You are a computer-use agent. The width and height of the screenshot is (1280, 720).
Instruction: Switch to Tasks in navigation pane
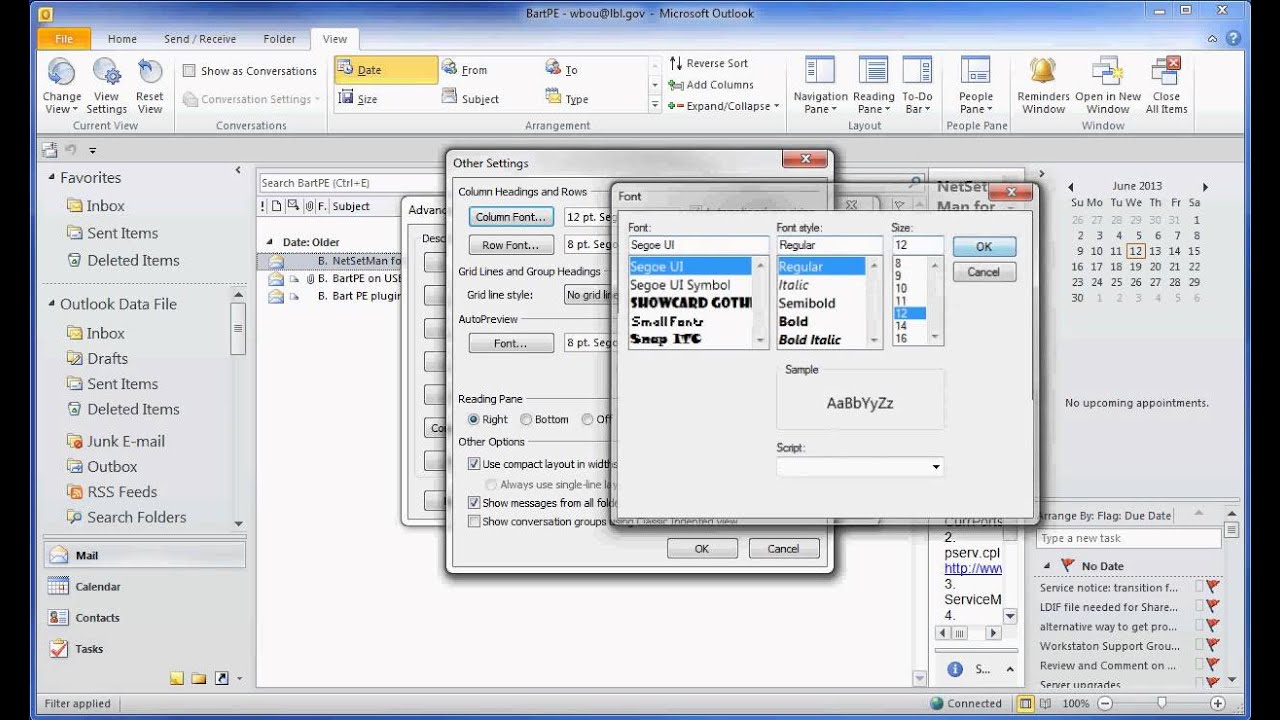pyautogui.click(x=144, y=649)
